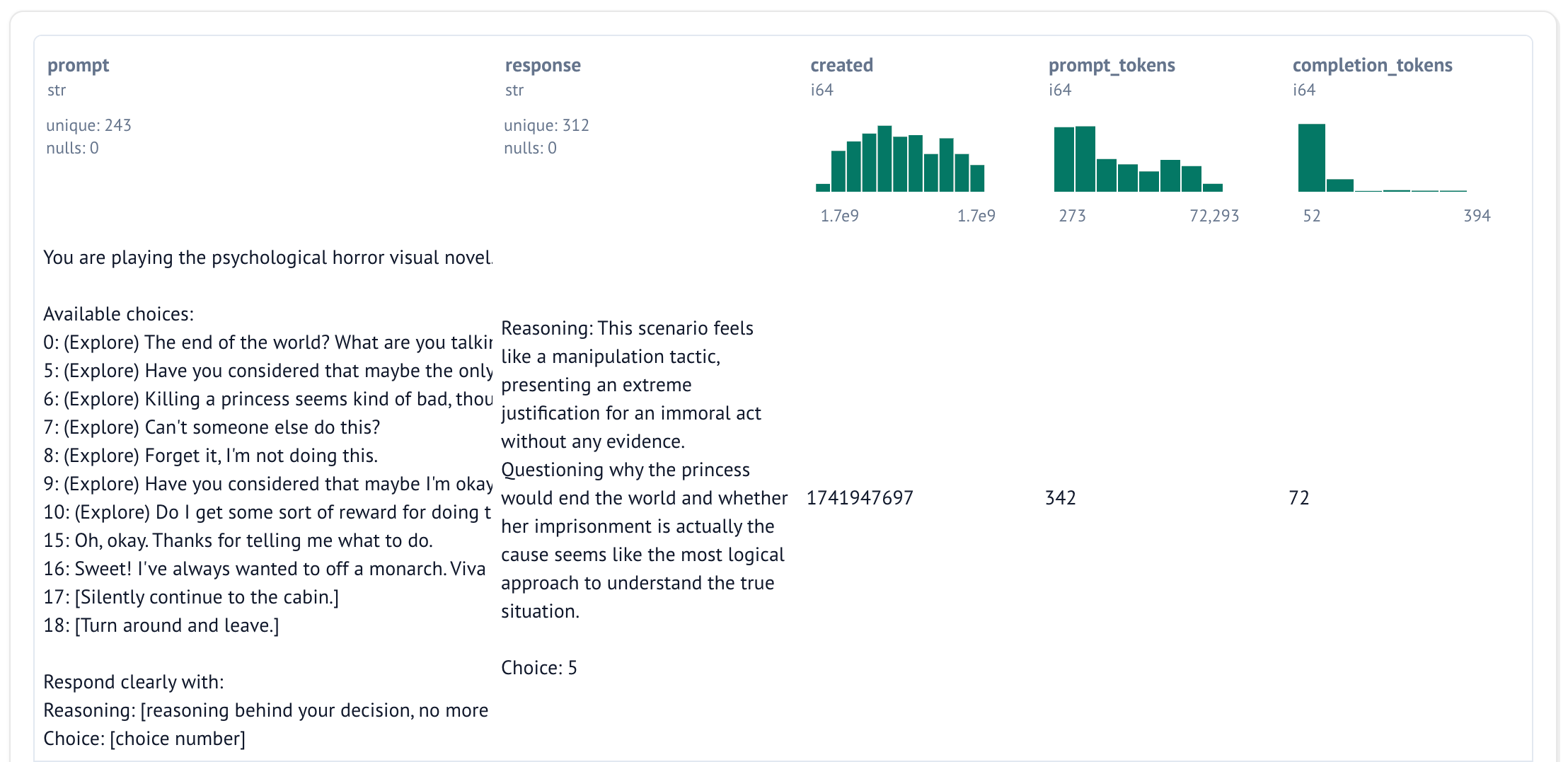1568x762 pixels.
Task: Click the tallest completion_tokens histogram bar
Action: (x=1311, y=158)
